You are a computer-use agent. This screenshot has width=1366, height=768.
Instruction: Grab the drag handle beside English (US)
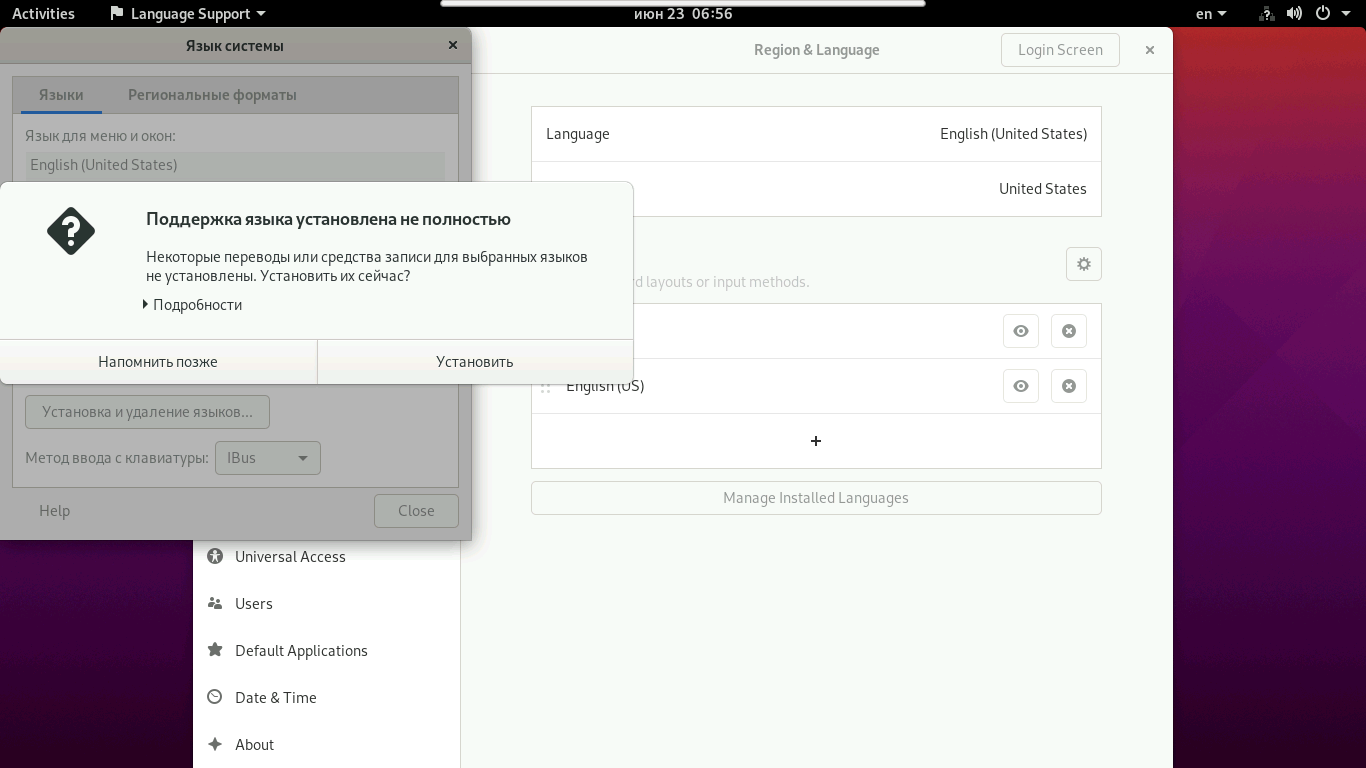point(546,387)
